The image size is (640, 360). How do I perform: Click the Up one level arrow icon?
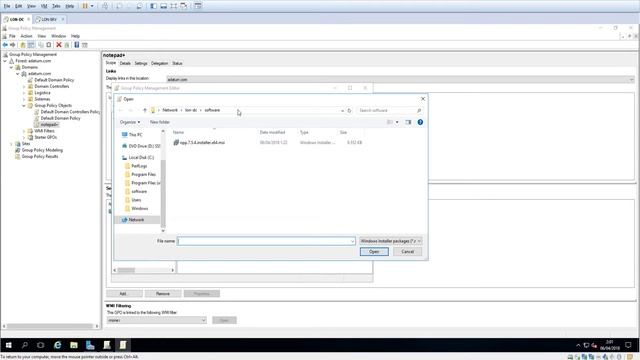coord(144,110)
